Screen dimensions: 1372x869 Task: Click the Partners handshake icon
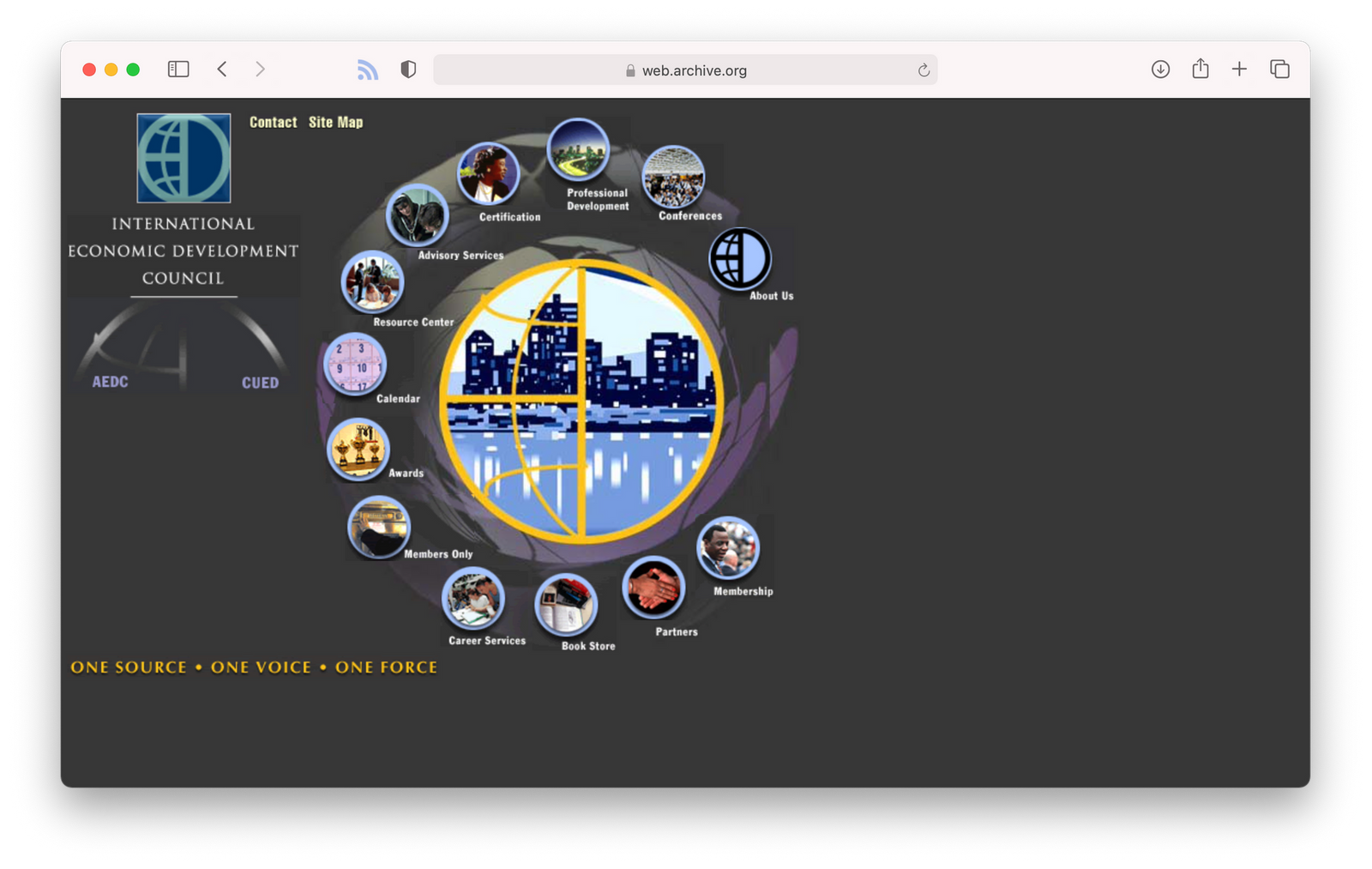[x=654, y=588]
